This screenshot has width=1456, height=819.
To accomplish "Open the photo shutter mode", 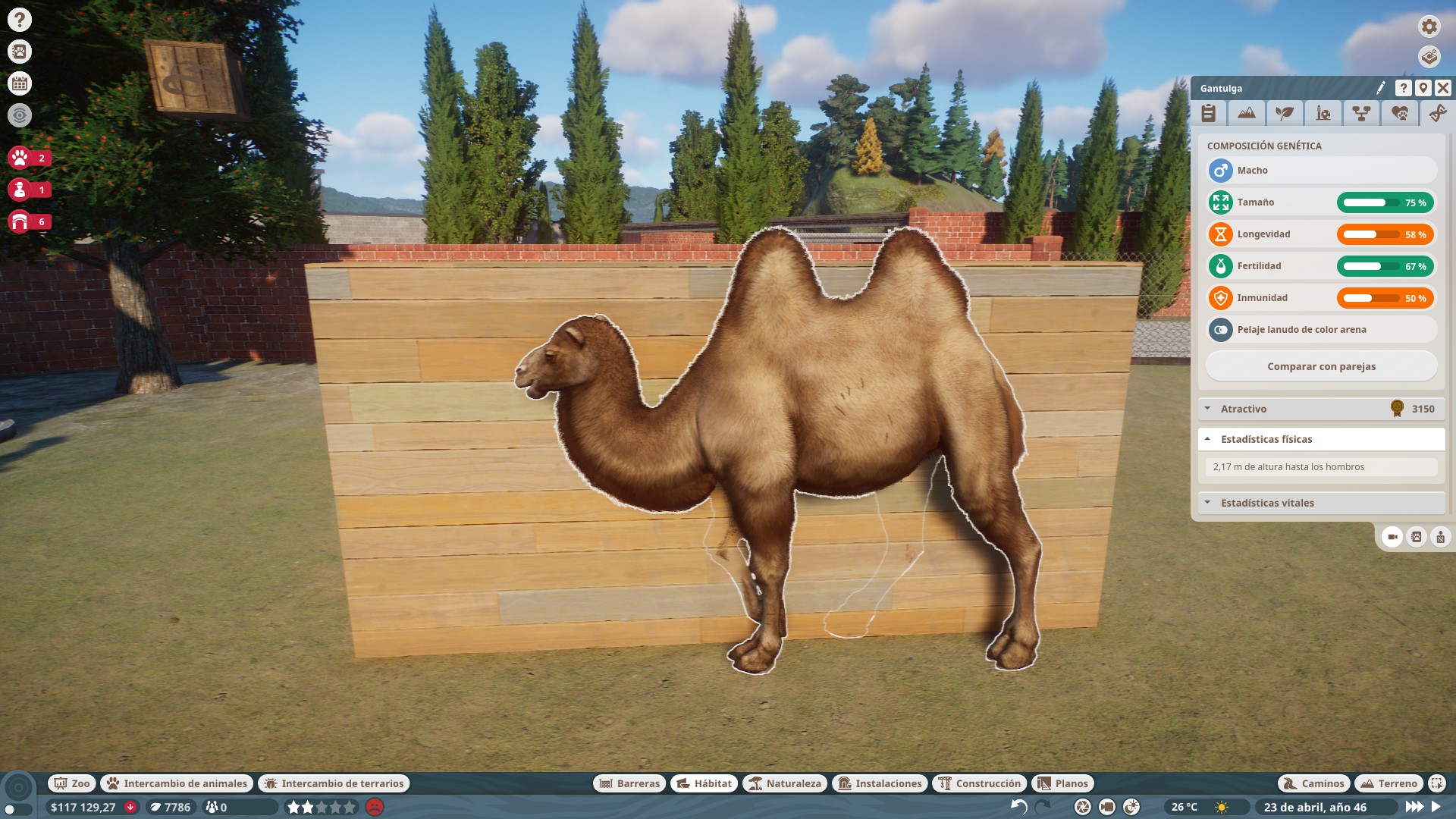I will [1083, 807].
